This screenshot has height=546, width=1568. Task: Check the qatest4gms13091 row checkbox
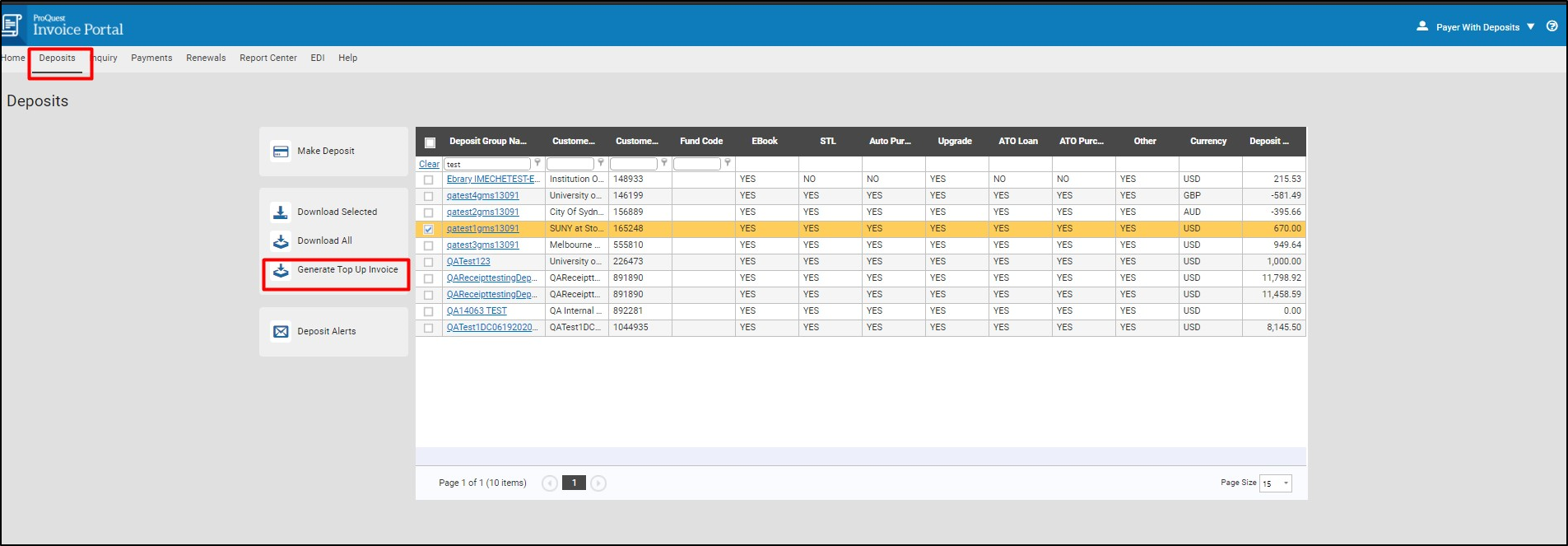click(x=428, y=196)
